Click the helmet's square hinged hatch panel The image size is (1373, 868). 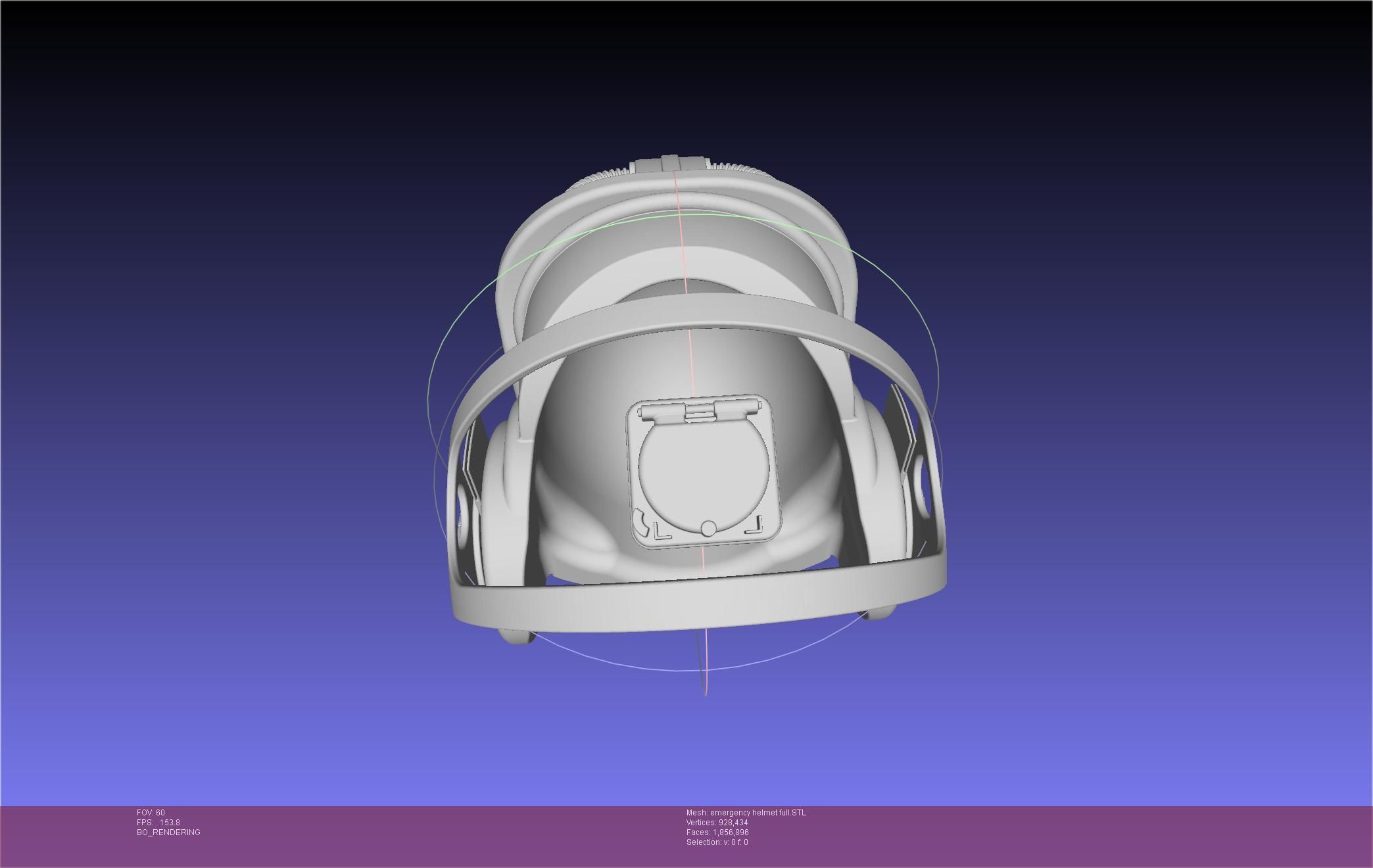tap(703, 471)
